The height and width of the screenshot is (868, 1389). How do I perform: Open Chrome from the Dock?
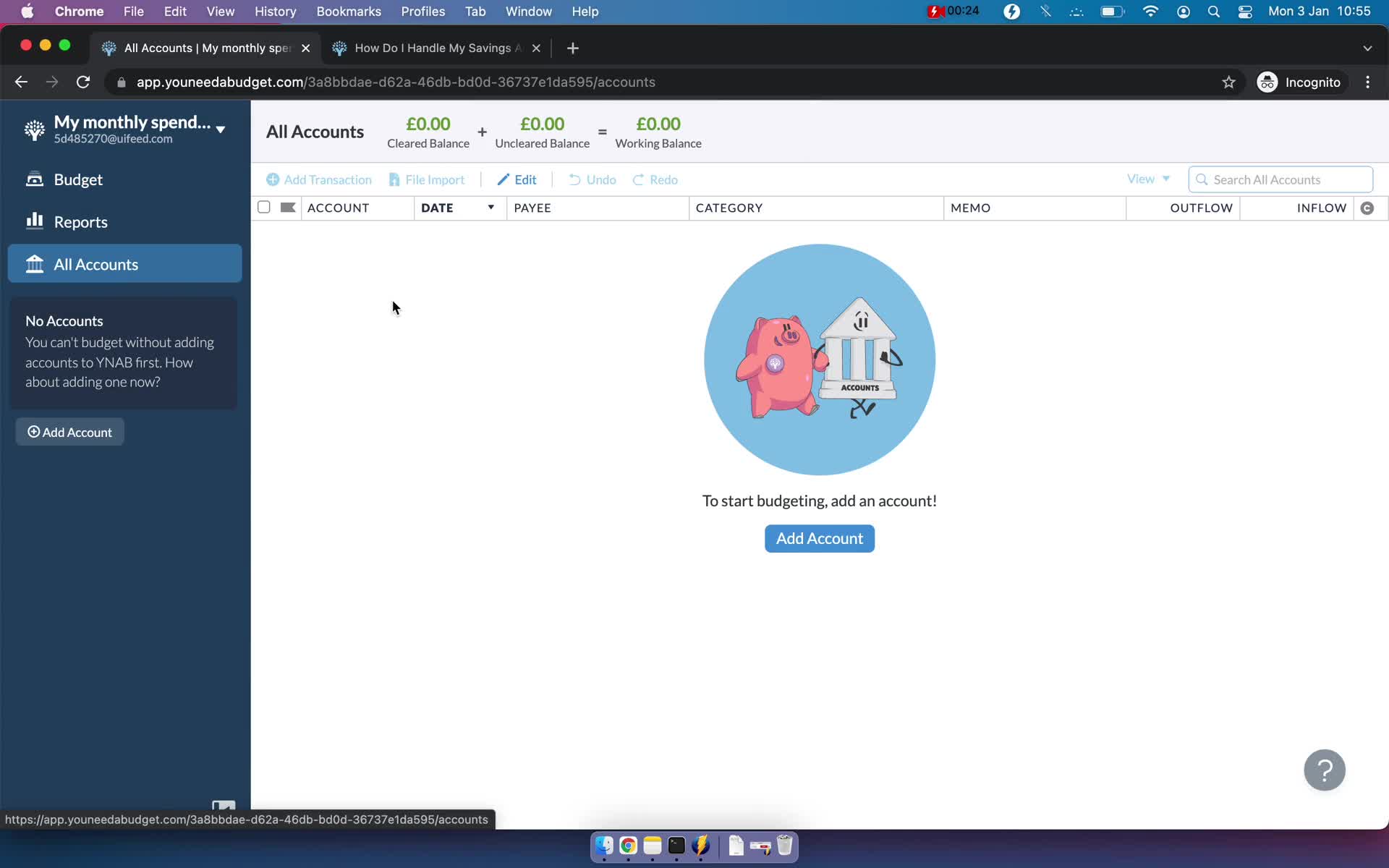click(628, 846)
